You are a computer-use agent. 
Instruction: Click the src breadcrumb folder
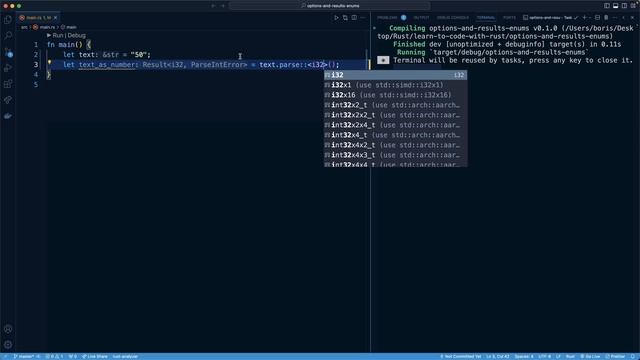coord(24,27)
